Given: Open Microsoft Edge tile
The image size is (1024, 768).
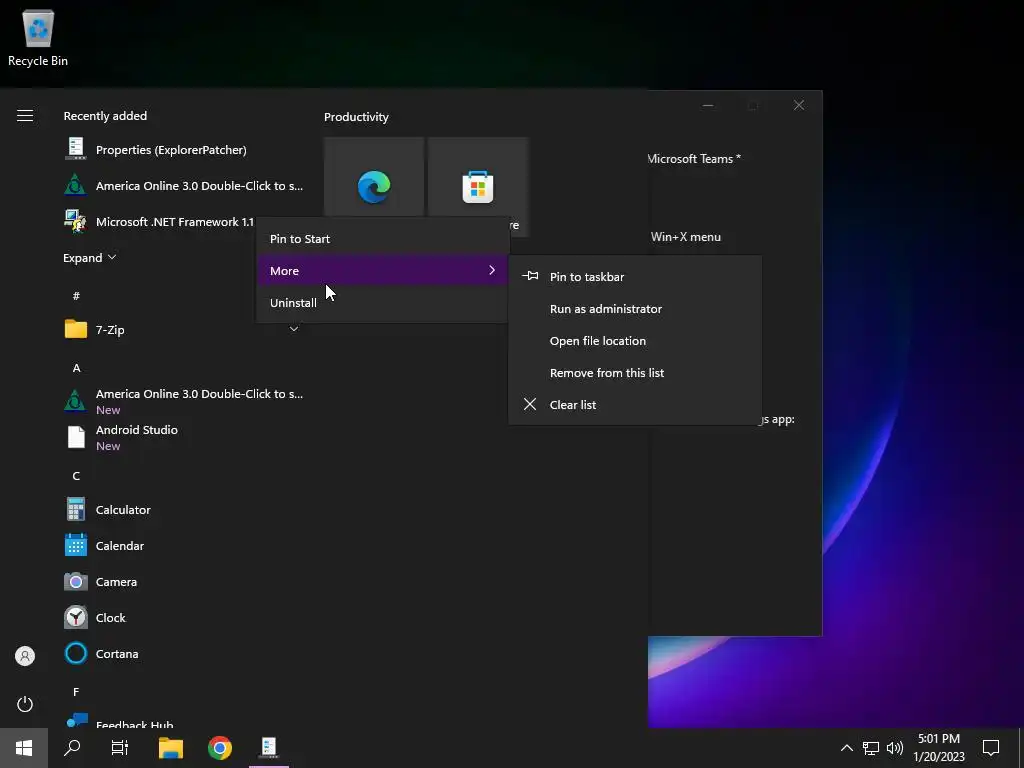Looking at the screenshot, I should click(374, 187).
